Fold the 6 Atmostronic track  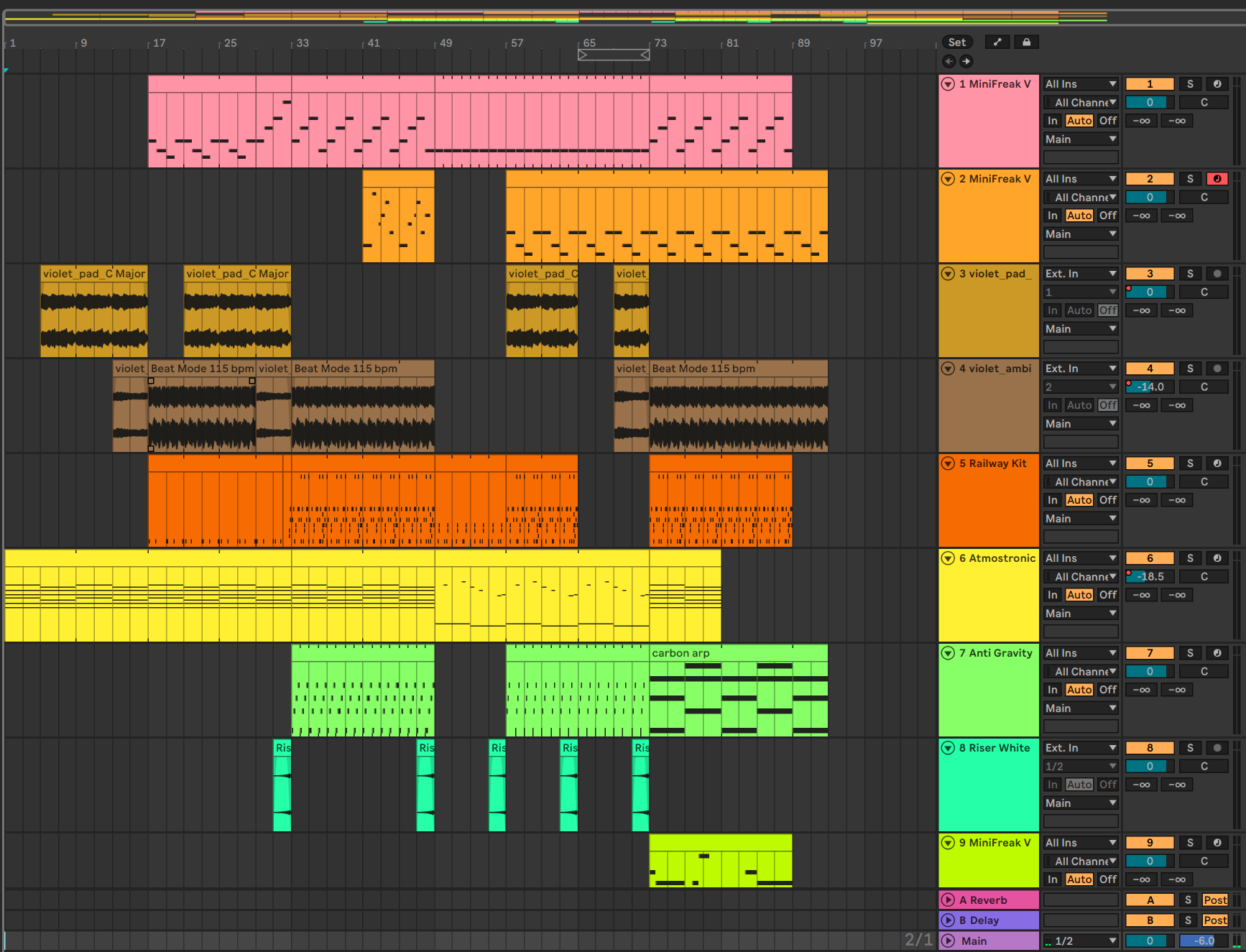tap(948, 558)
